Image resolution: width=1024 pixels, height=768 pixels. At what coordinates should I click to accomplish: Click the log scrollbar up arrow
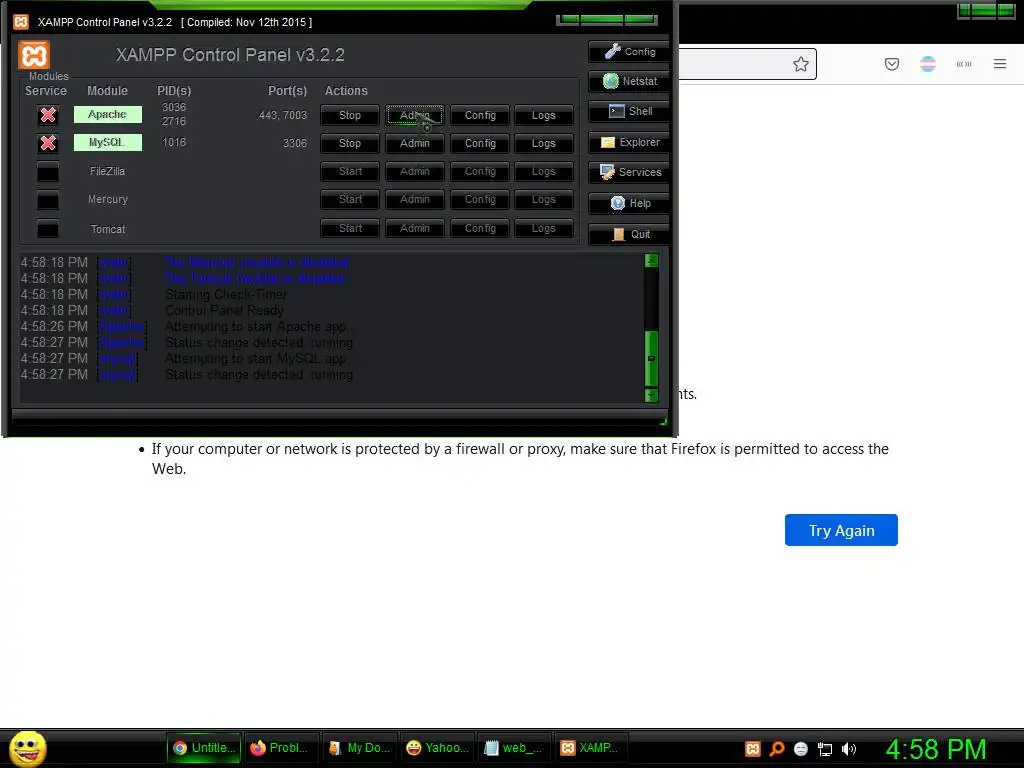tap(651, 261)
